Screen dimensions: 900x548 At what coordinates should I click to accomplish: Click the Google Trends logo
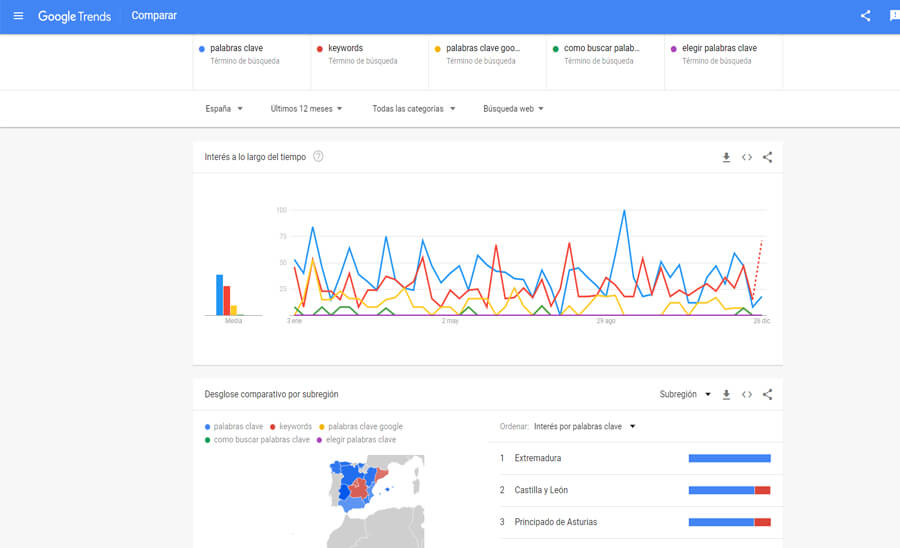(x=75, y=16)
